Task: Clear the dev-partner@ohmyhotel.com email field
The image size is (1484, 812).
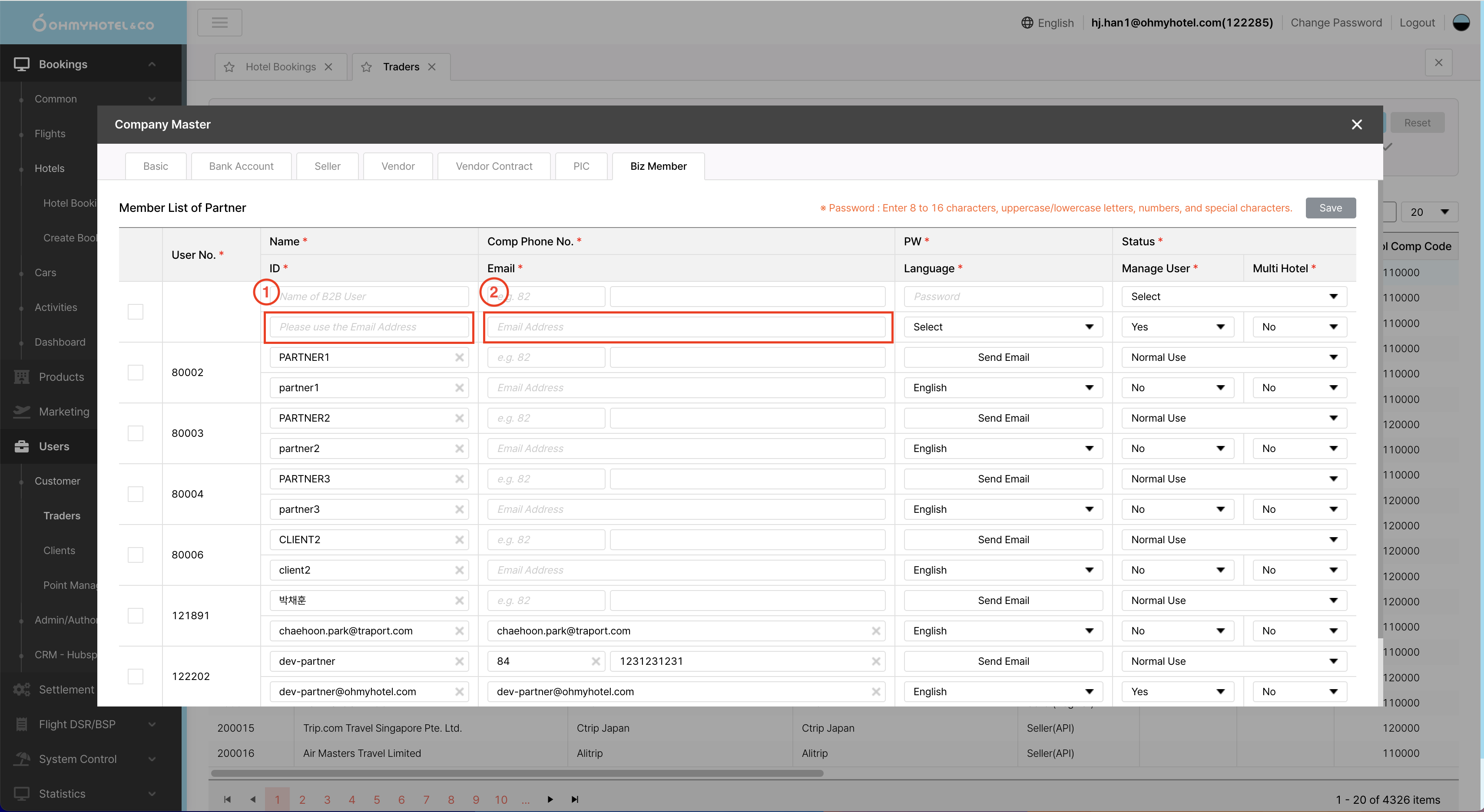Action: tap(876, 692)
